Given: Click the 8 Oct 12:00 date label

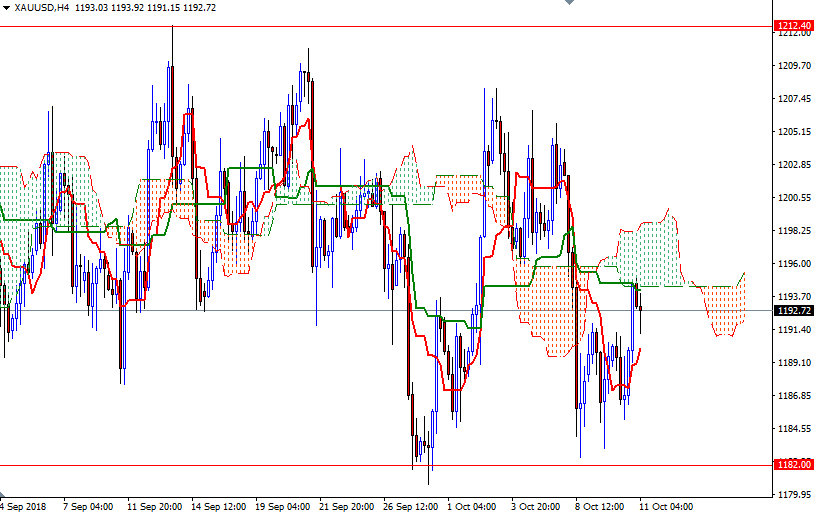Looking at the screenshot, I should pos(602,506).
